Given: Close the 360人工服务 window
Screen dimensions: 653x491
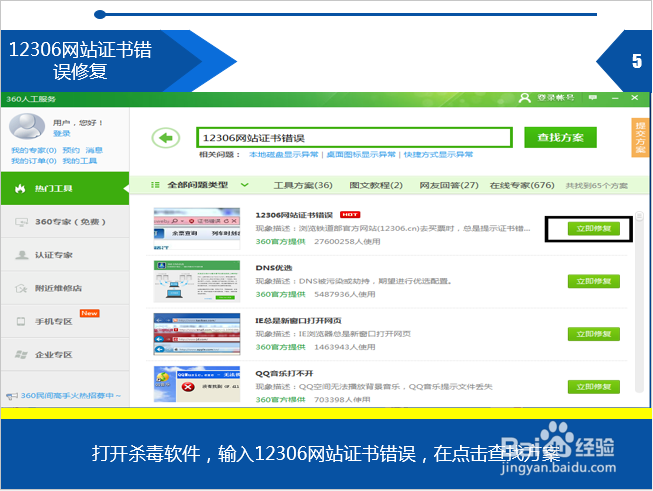Looking at the screenshot, I should tap(635, 97).
